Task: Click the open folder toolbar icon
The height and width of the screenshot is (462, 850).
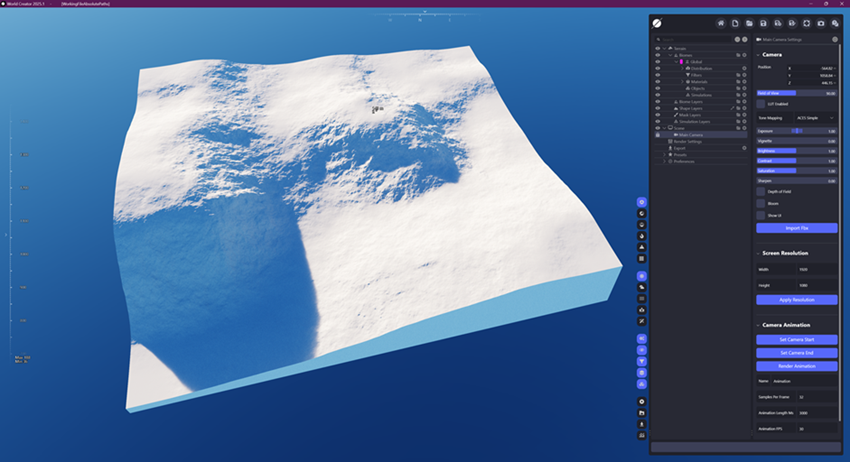Action: (x=749, y=23)
